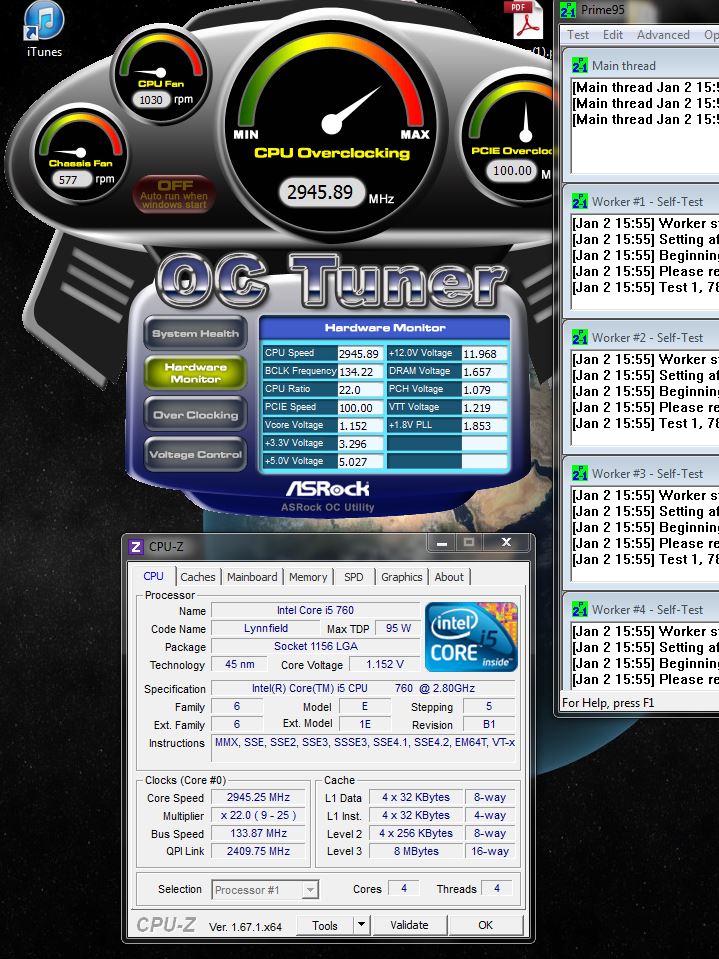
Task: Switch to the Memory tab in CPU-Z
Action: click(308, 577)
